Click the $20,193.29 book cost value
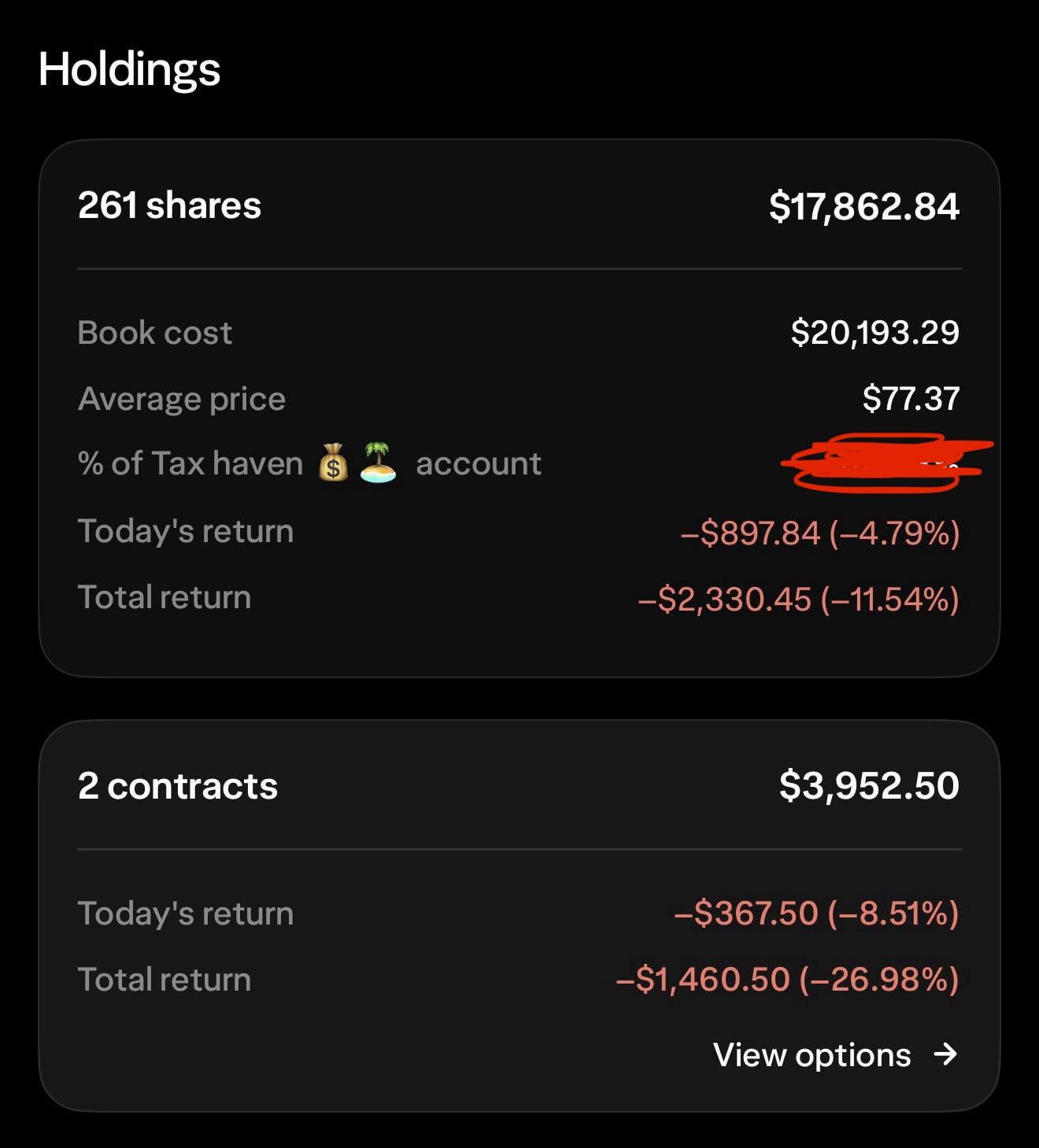 (874, 333)
